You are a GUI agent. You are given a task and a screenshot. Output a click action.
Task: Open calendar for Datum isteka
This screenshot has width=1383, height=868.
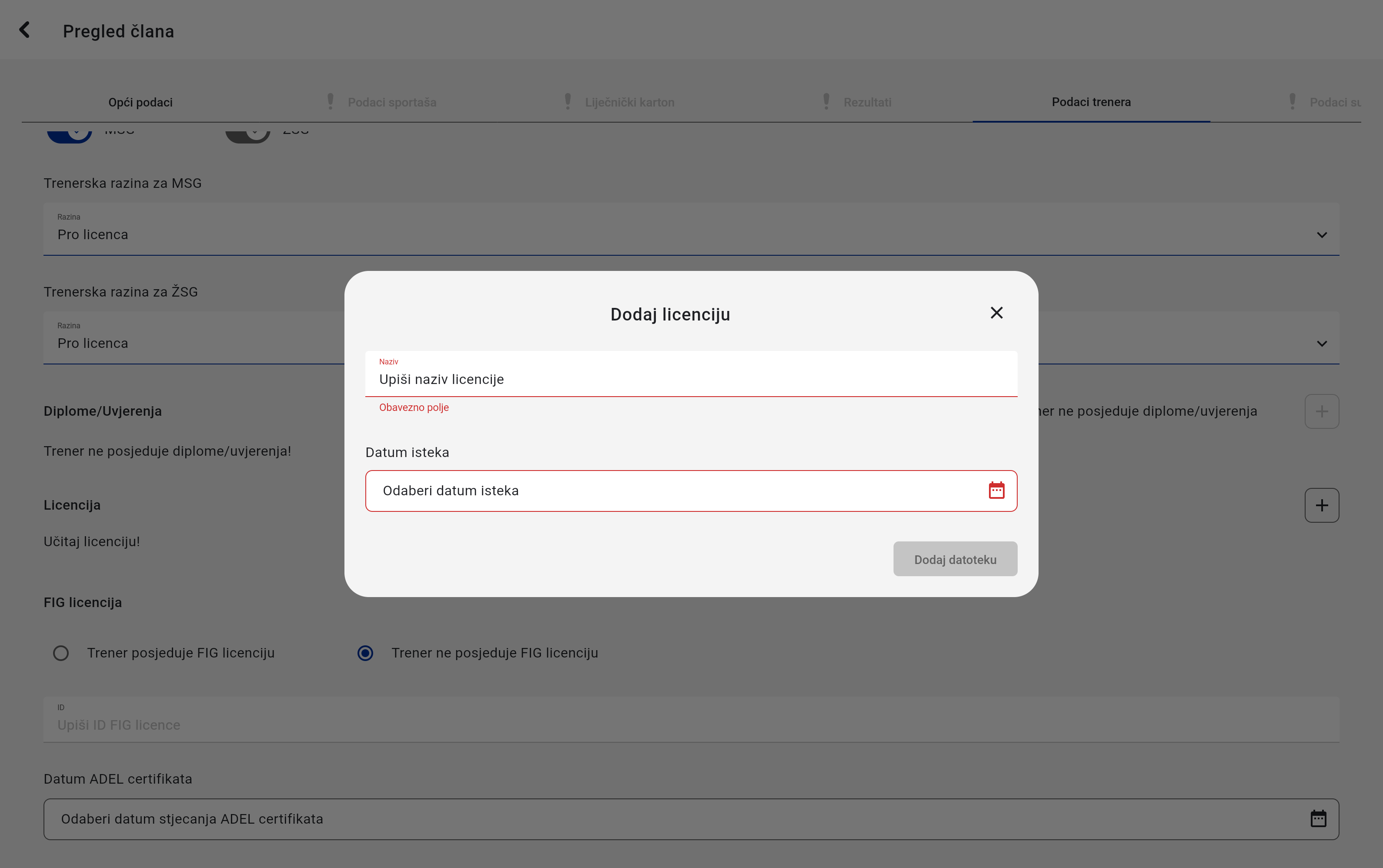pos(996,490)
